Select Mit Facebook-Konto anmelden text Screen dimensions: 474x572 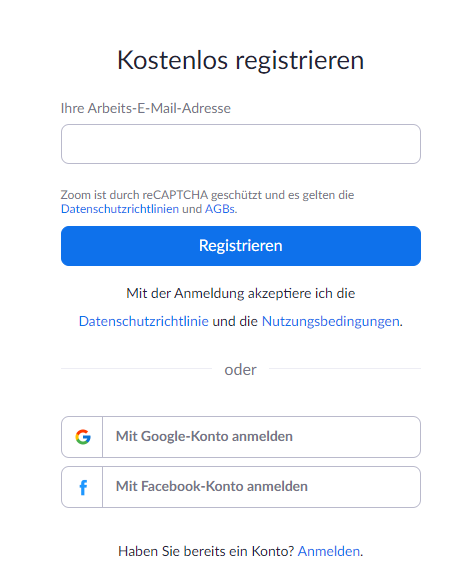(212, 486)
